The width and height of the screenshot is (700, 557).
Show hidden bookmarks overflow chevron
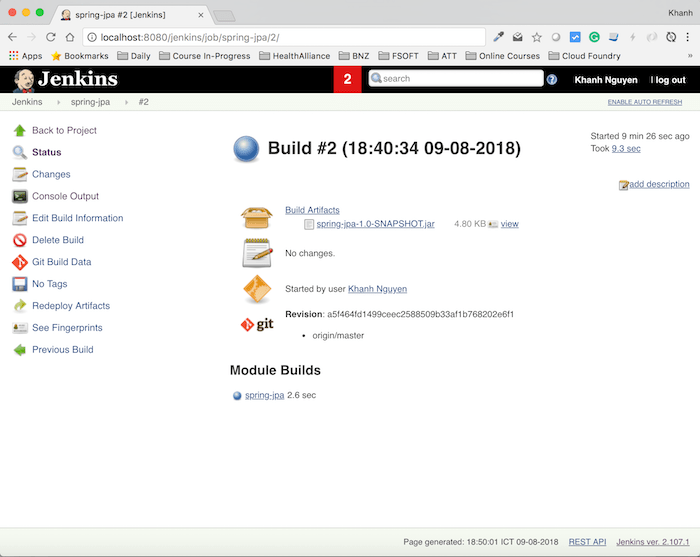(690, 56)
